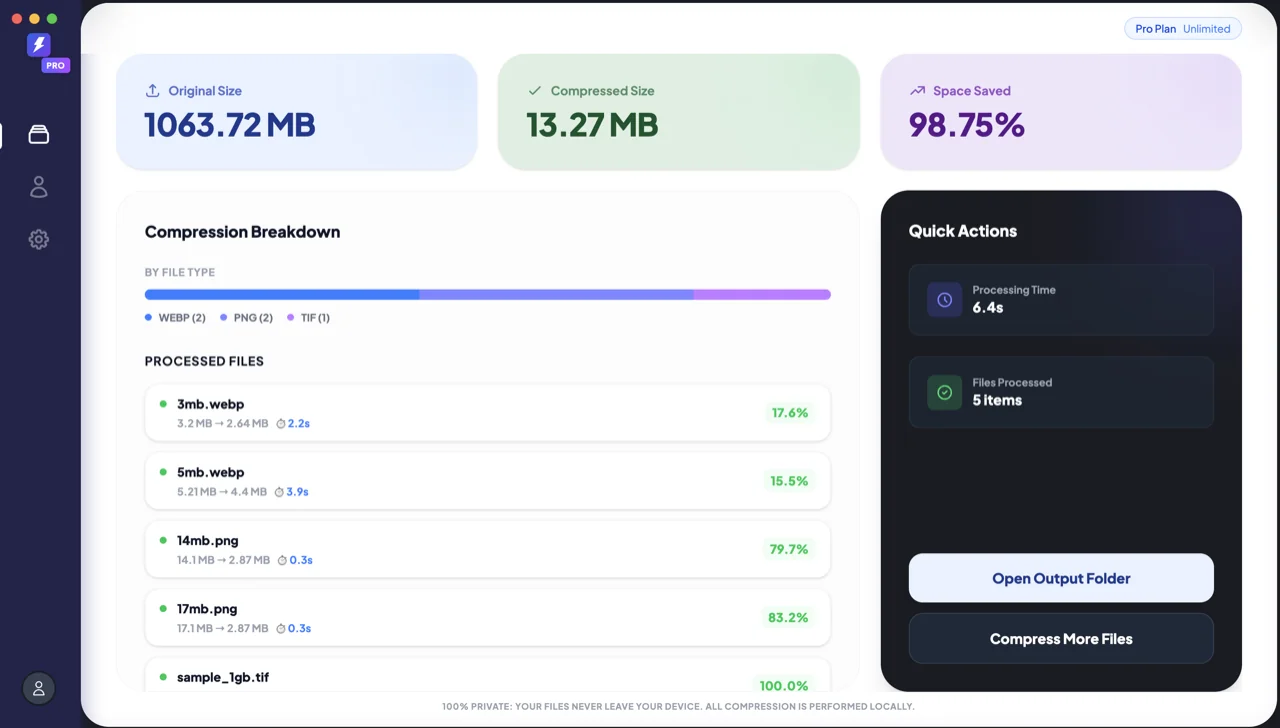The height and width of the screenshot is (728, 1280).
Task: Click the green check icon in Files Processed
Action: pyautogui.click(x=944, y=392)
